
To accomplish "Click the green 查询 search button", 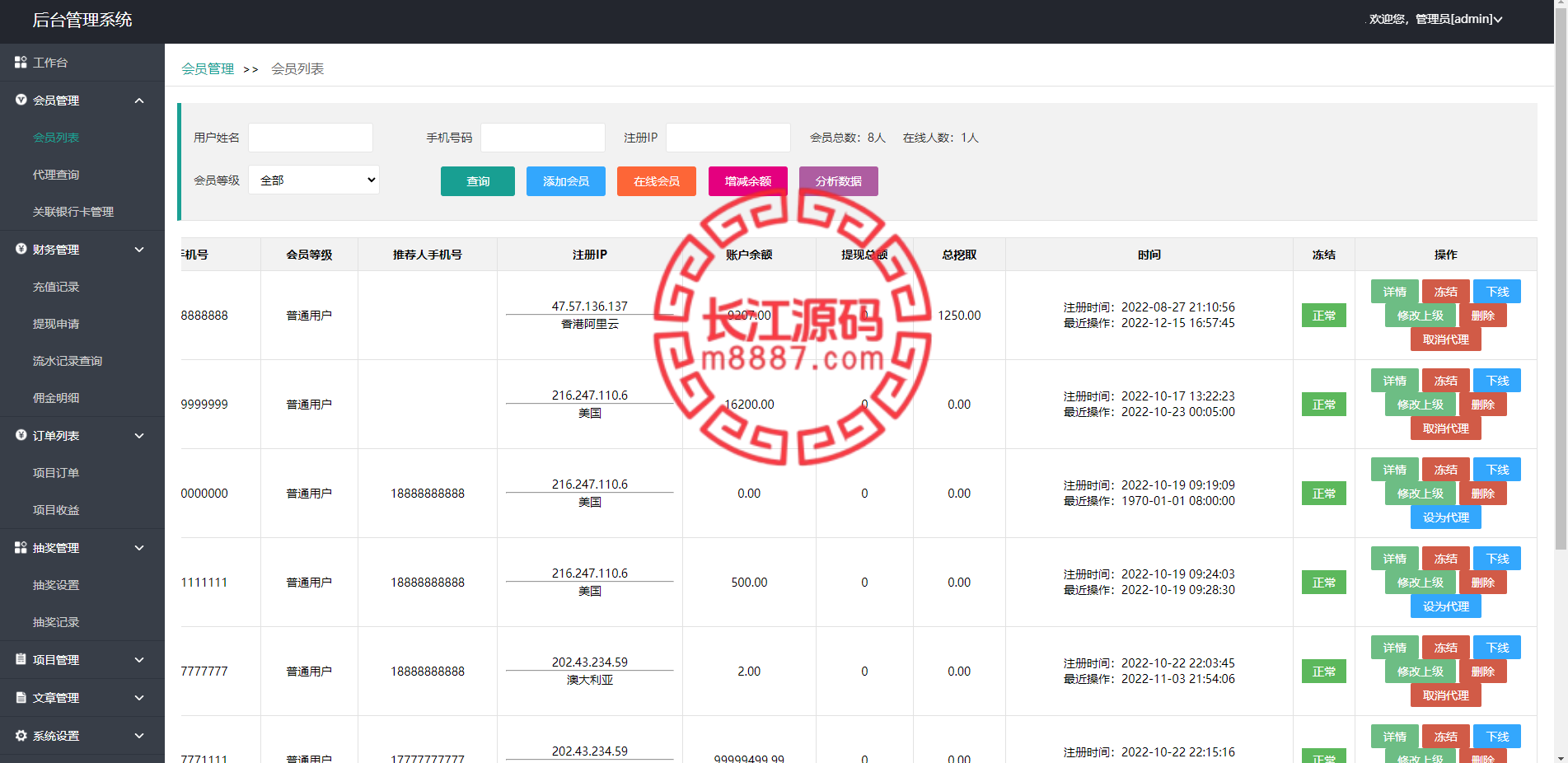I will pyautogui.click(x=478, y=181).
